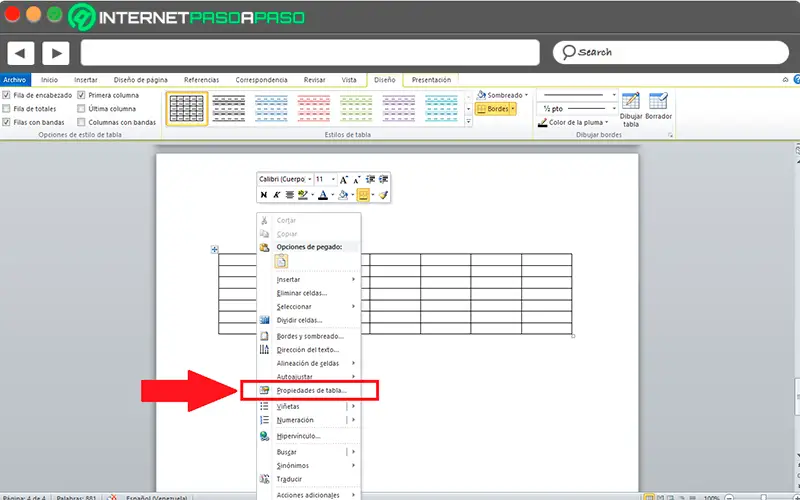Switch to the Revisar tab

tap(314, 80)
